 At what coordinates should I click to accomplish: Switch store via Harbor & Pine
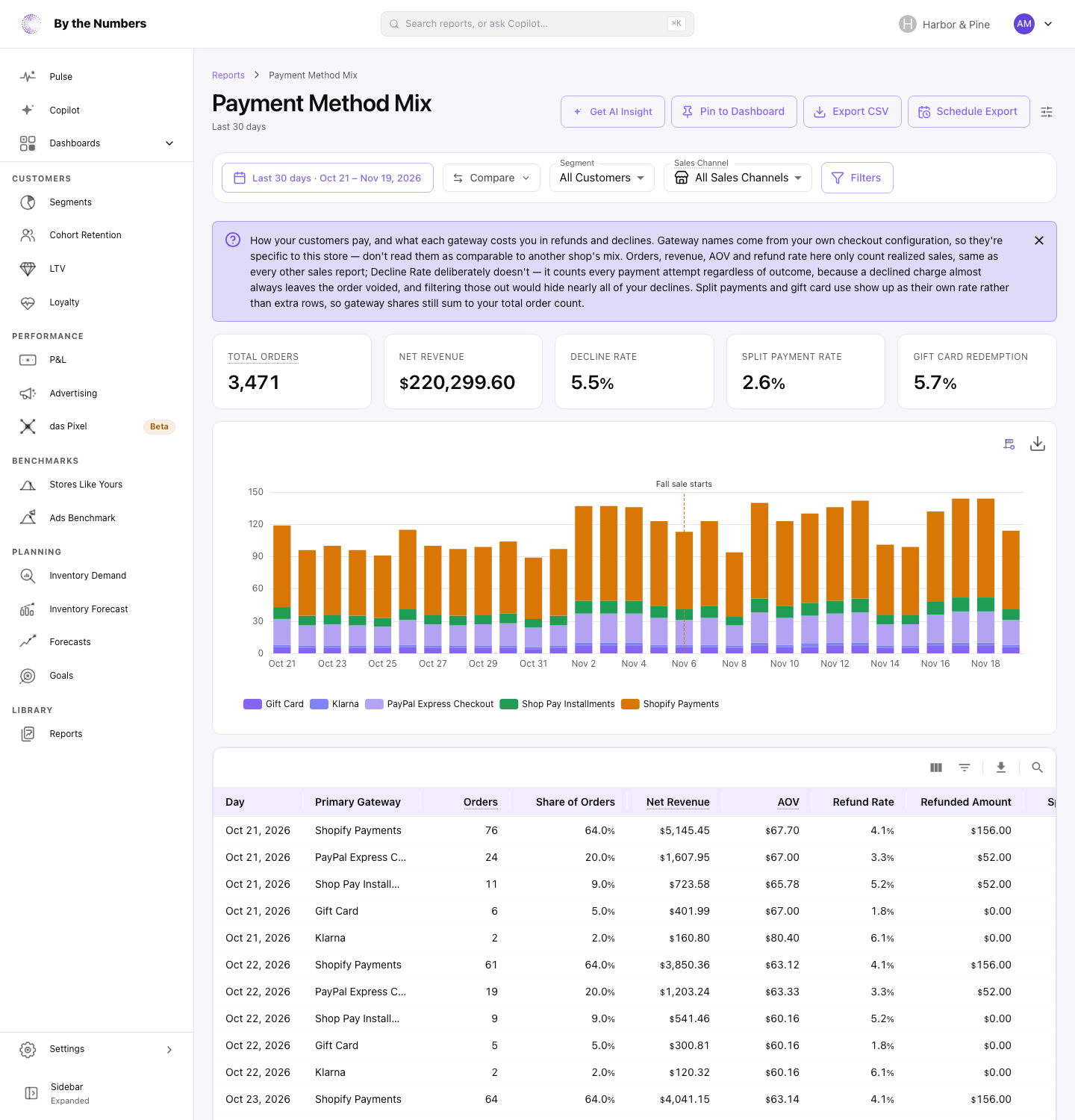pyautogui.click(x=944, y=24)
